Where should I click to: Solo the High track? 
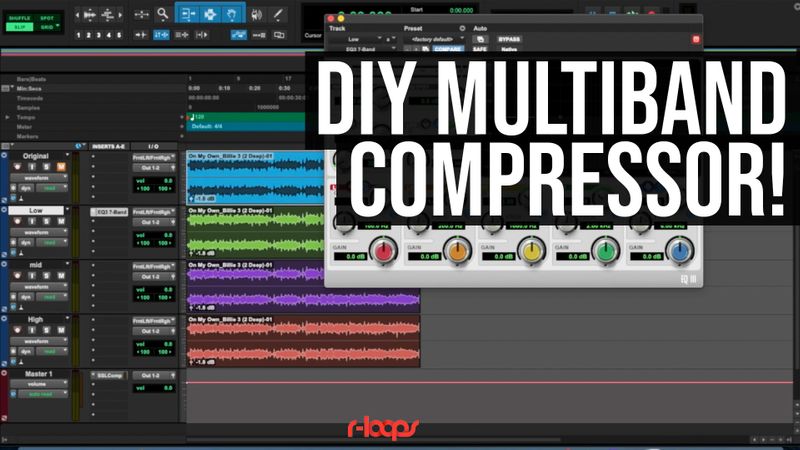[x=46, y=331]
